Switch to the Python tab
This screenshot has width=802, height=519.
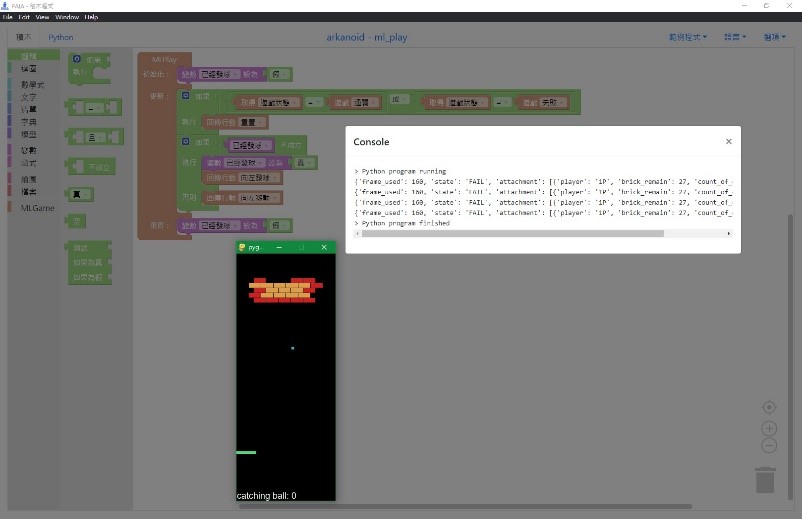[x=61, y=37]
